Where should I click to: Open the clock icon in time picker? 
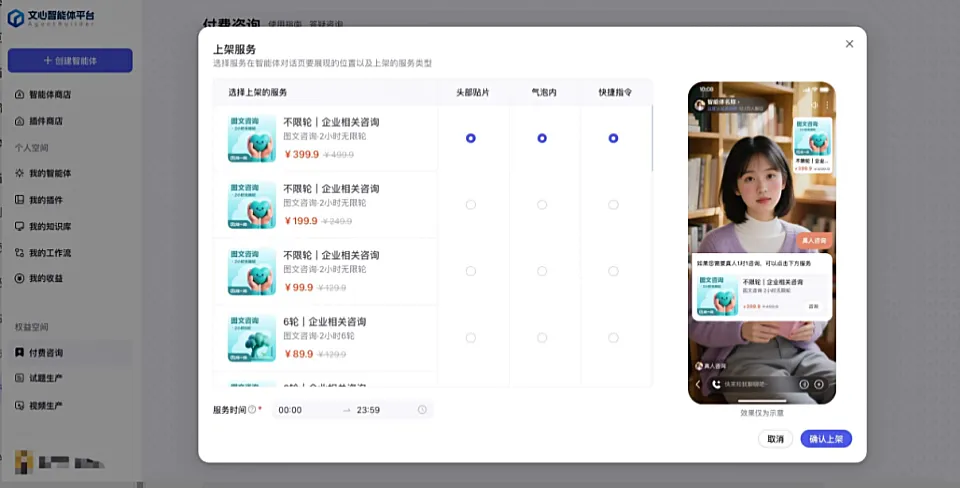[422, 410]
